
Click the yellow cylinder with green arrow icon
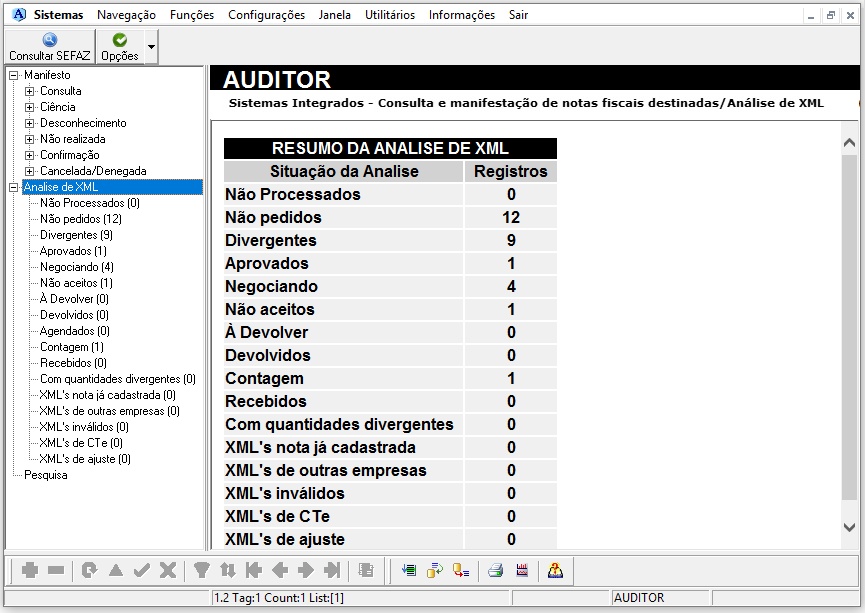(x=435, y=570)
